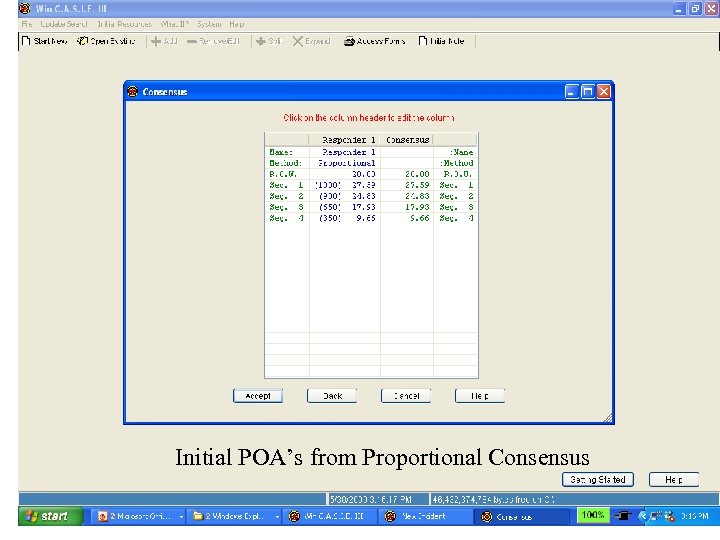Click the Access Forms printer icon
The width and height of the screenshot is (720, 540).
point(349,41)
